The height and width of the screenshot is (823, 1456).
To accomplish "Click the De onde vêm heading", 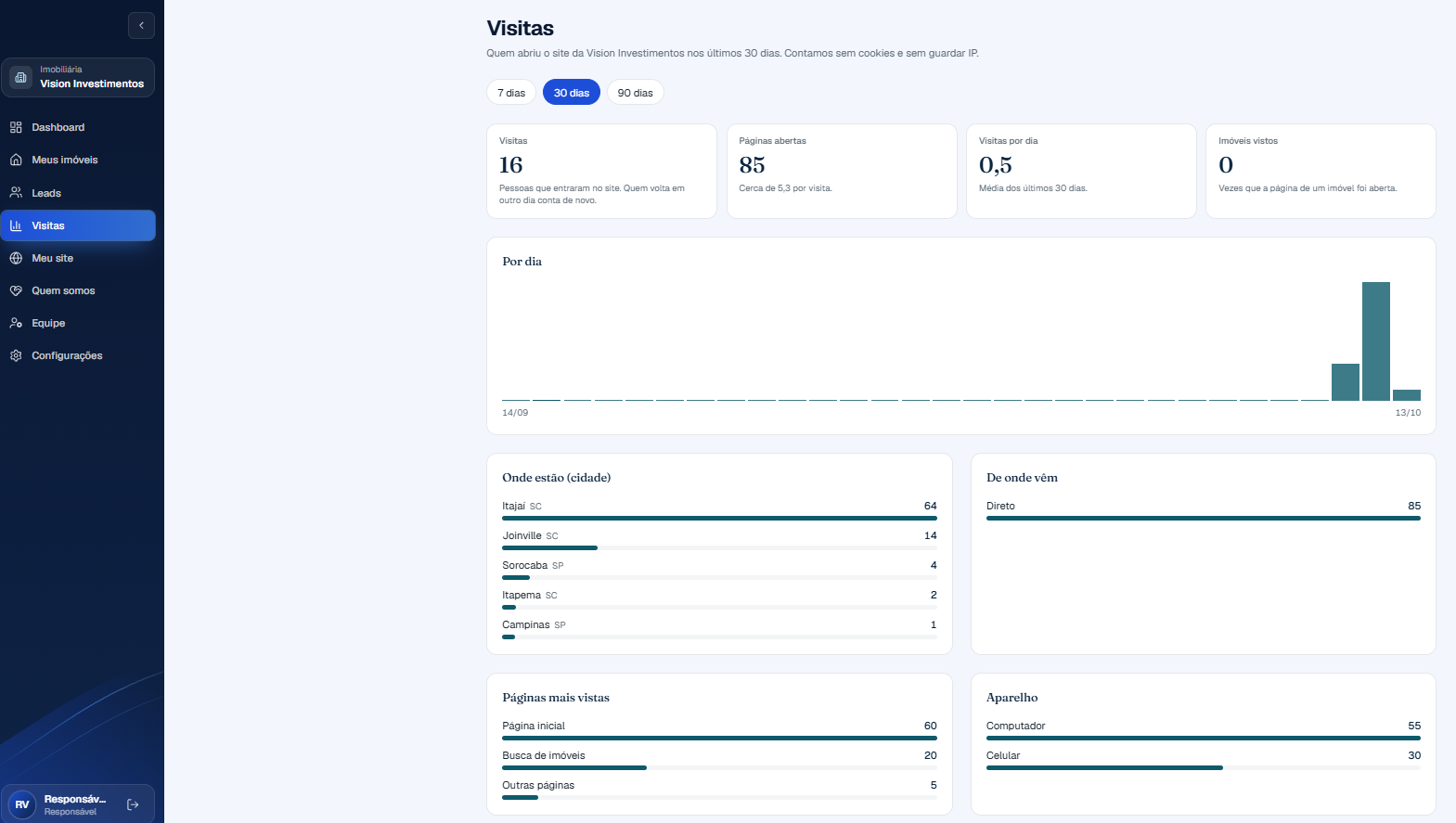I will tap(1022, 478).
